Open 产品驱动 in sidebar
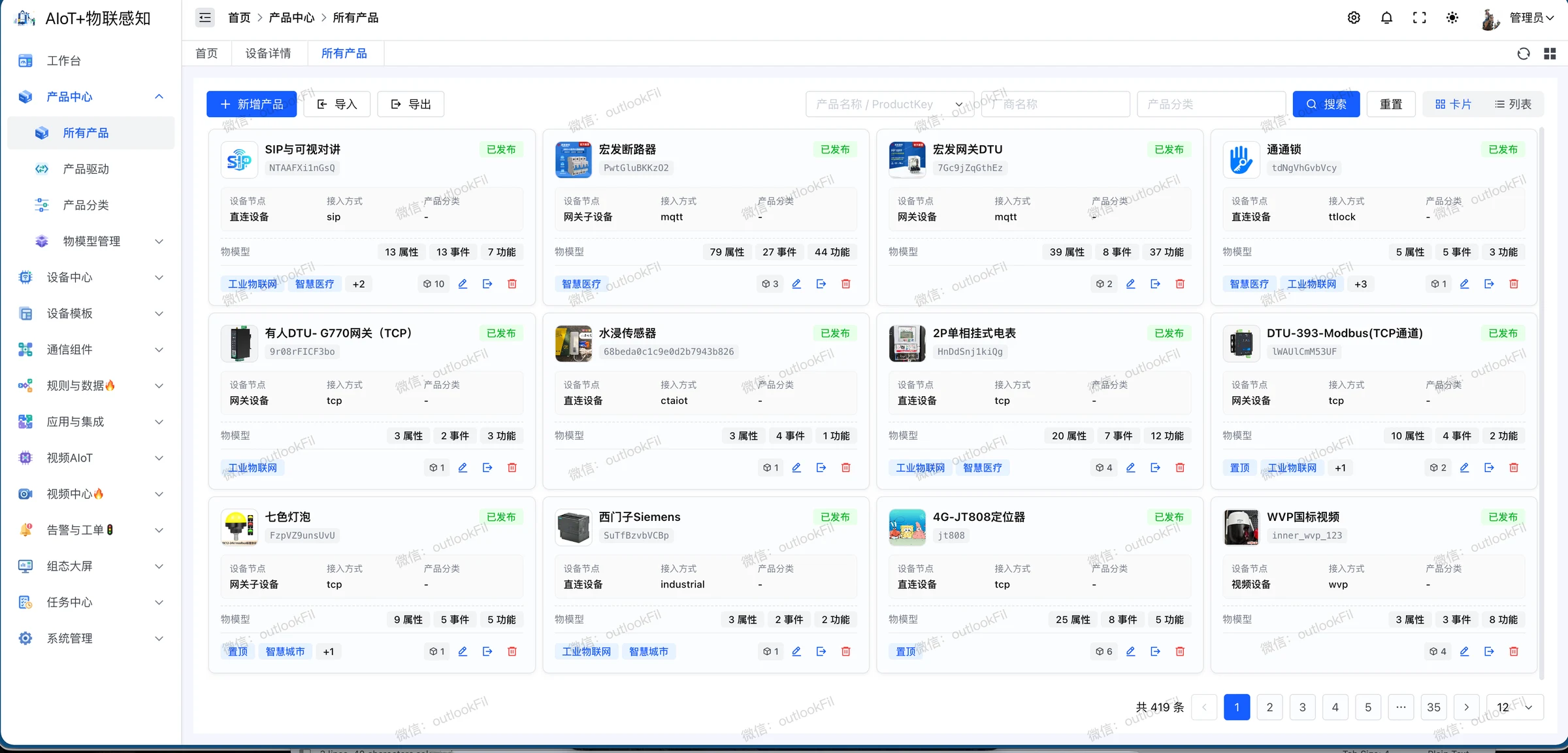Screen dimensions: 1568x753 click(91, 169)
